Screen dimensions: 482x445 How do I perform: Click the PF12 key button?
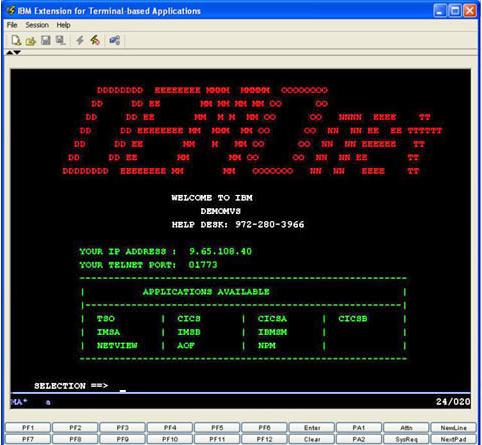[264, 439]
